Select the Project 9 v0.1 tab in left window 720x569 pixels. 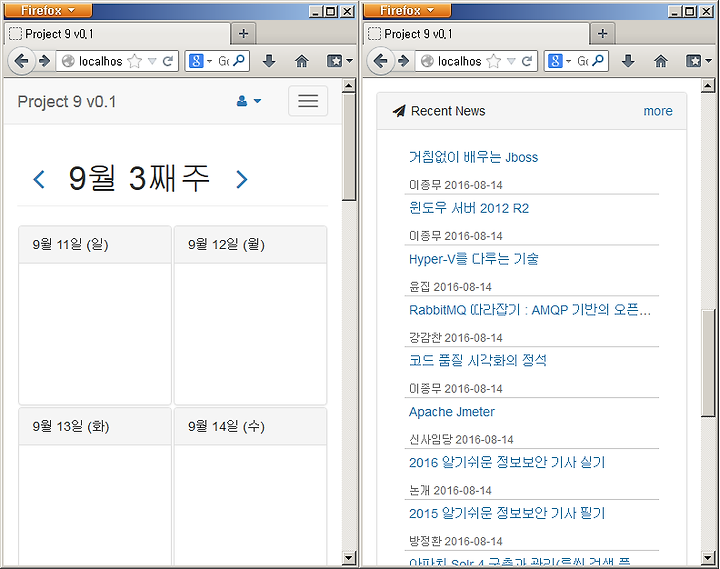117,34
